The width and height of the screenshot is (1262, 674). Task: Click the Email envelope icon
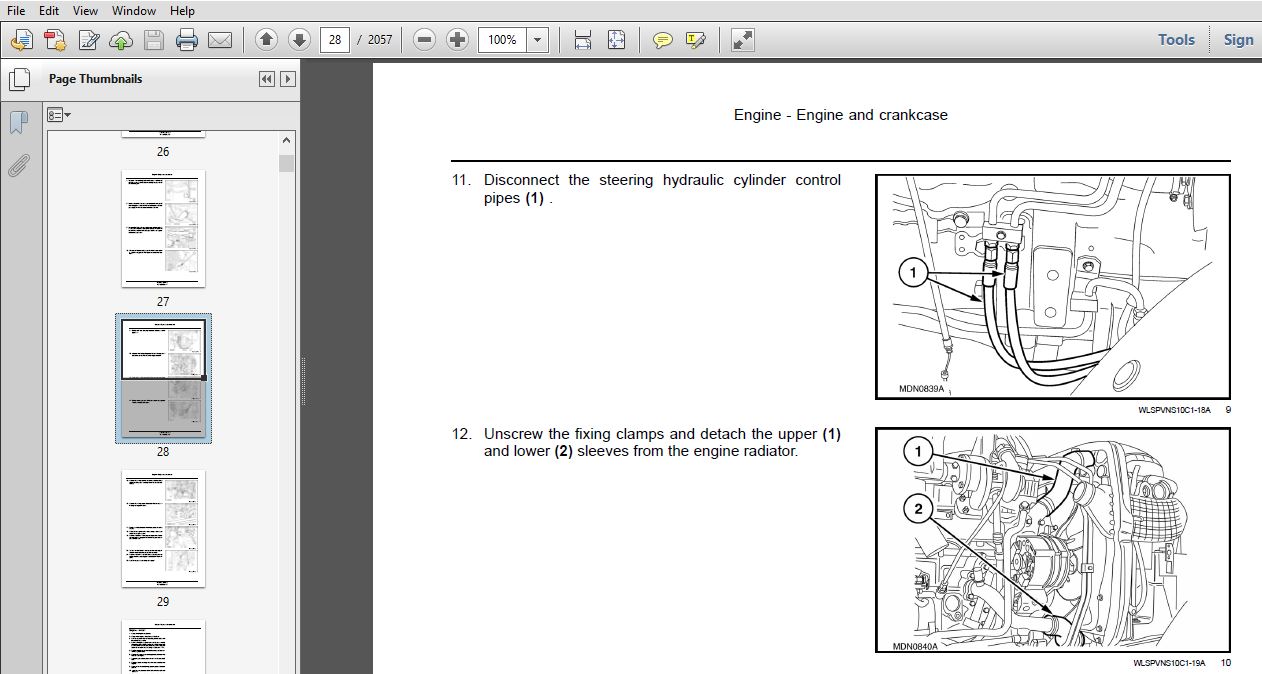[220, 40]
